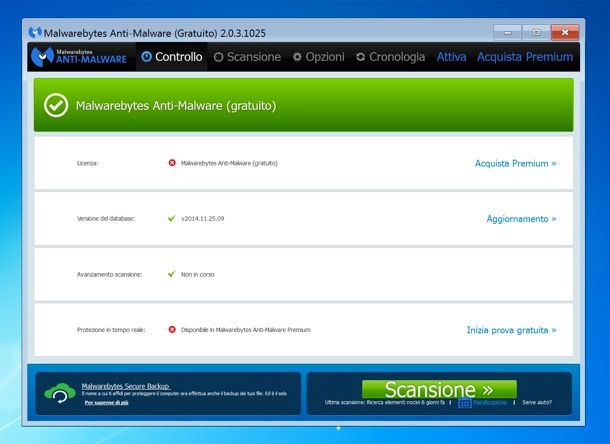Click the green check icon next to 'Non in corso'
The width and height of the screenshot is (610, 444).
[x=172, y=274]
